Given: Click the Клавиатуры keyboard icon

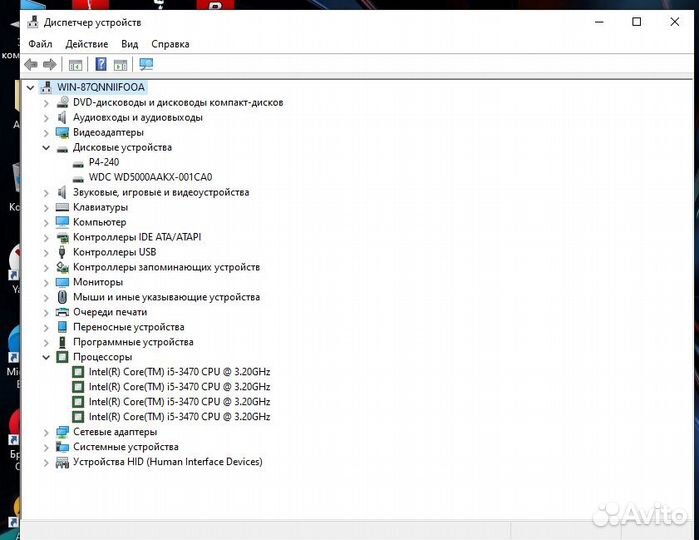Looking at the screenshot, I should [x=62, y=207].
